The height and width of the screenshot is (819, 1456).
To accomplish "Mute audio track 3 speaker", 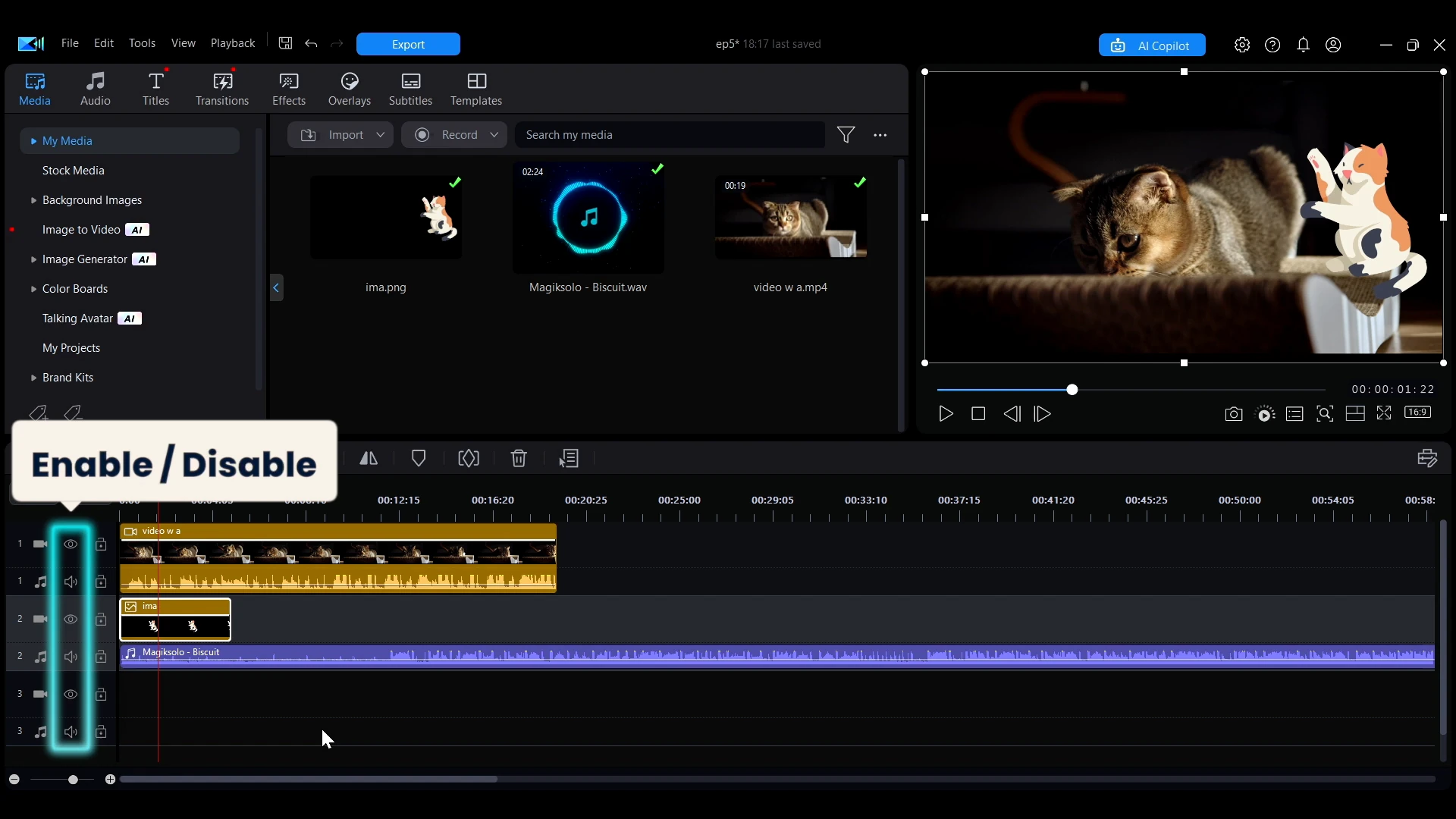I will 71,732.
